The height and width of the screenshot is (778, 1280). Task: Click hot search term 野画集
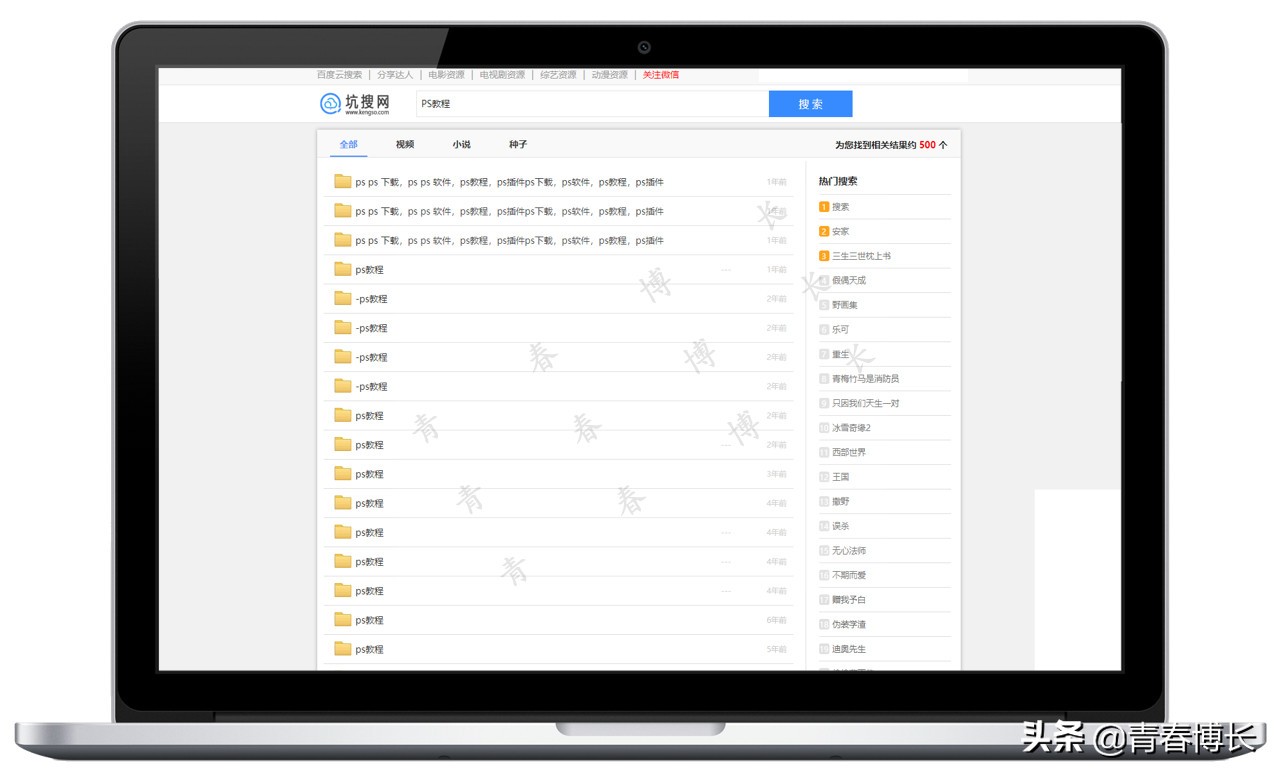[x=845, y=305]
